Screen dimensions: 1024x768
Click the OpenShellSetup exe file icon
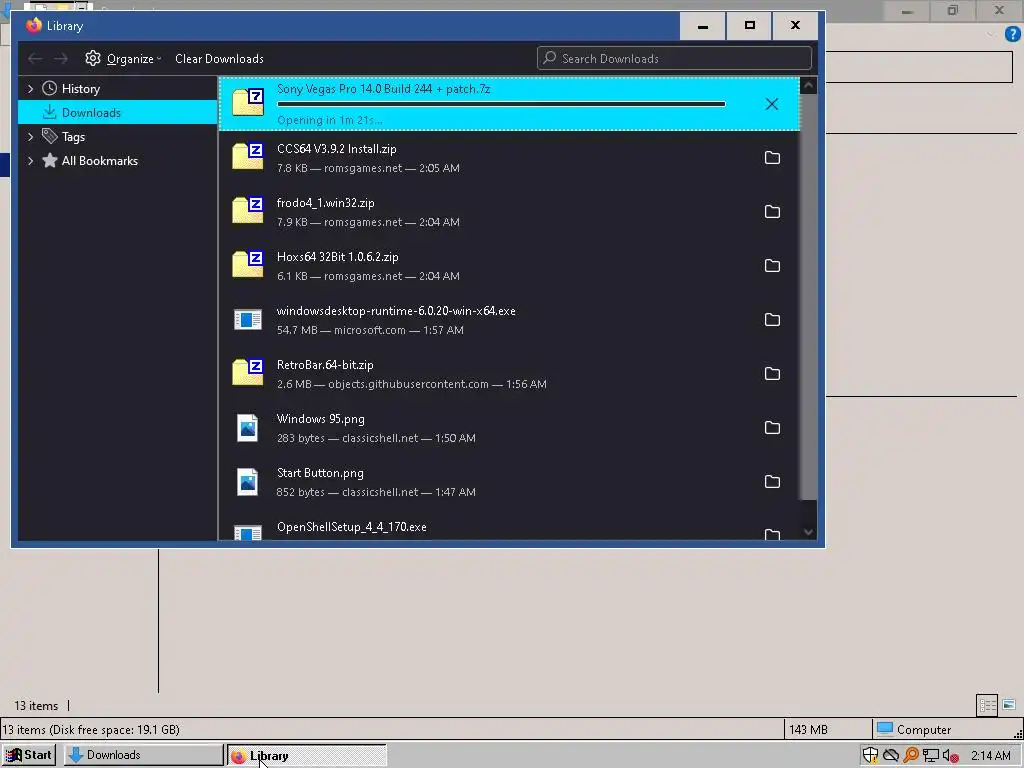[248, 533]
